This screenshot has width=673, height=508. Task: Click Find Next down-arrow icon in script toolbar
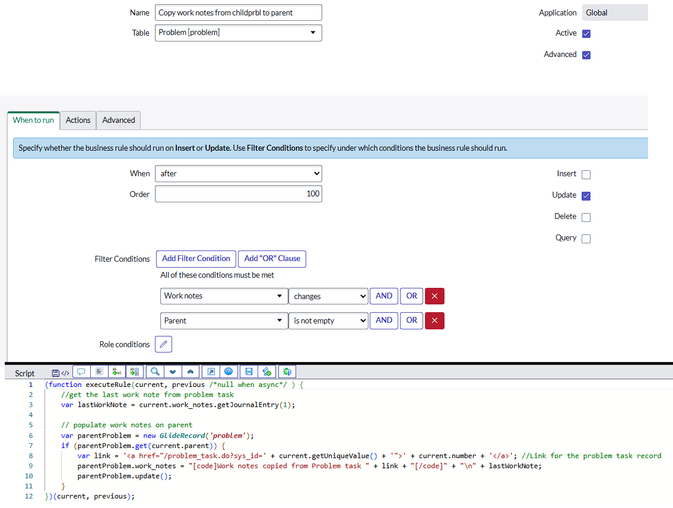tap(173, 372)
